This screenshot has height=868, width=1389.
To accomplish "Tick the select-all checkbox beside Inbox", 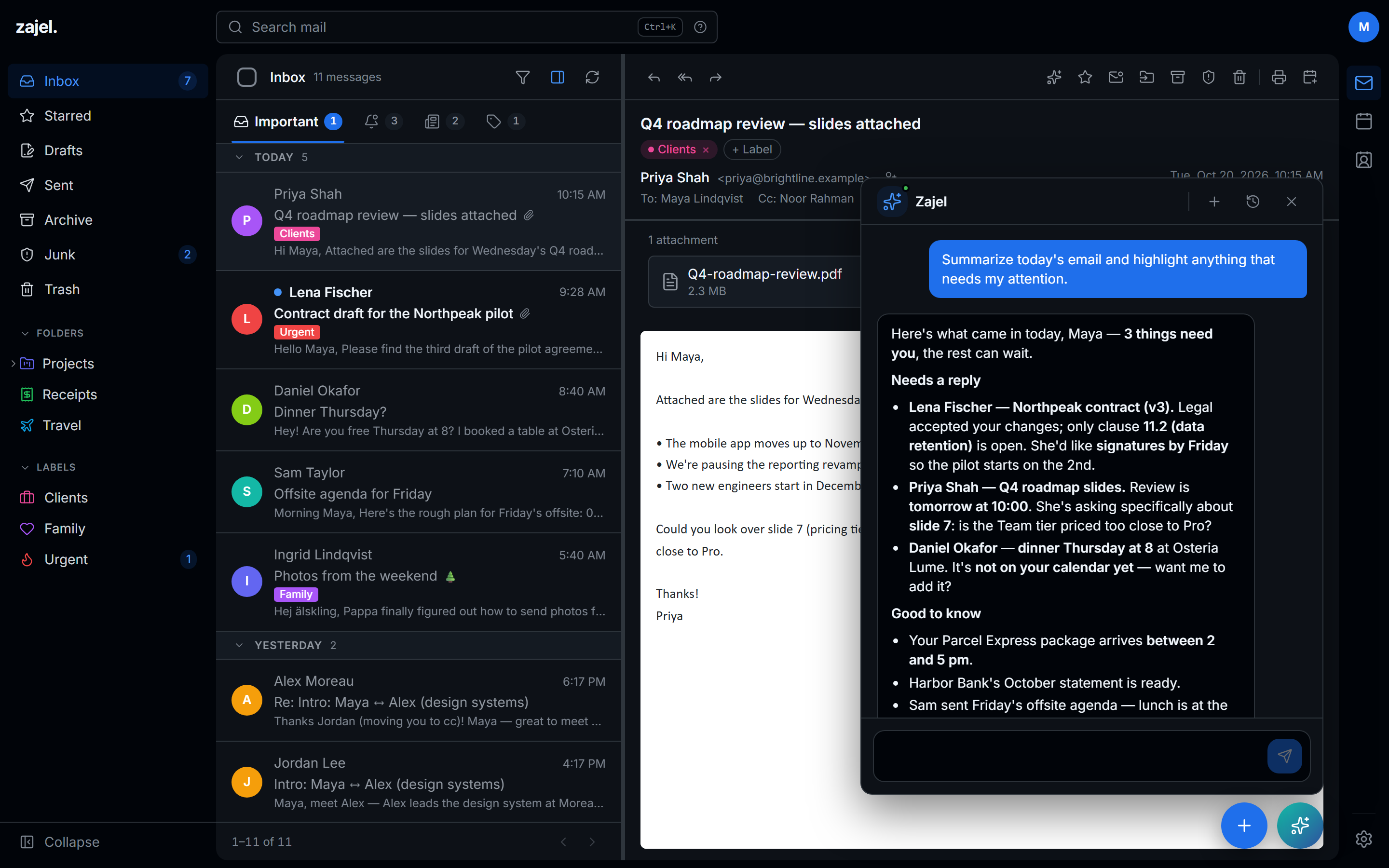I will click(247, 77).
